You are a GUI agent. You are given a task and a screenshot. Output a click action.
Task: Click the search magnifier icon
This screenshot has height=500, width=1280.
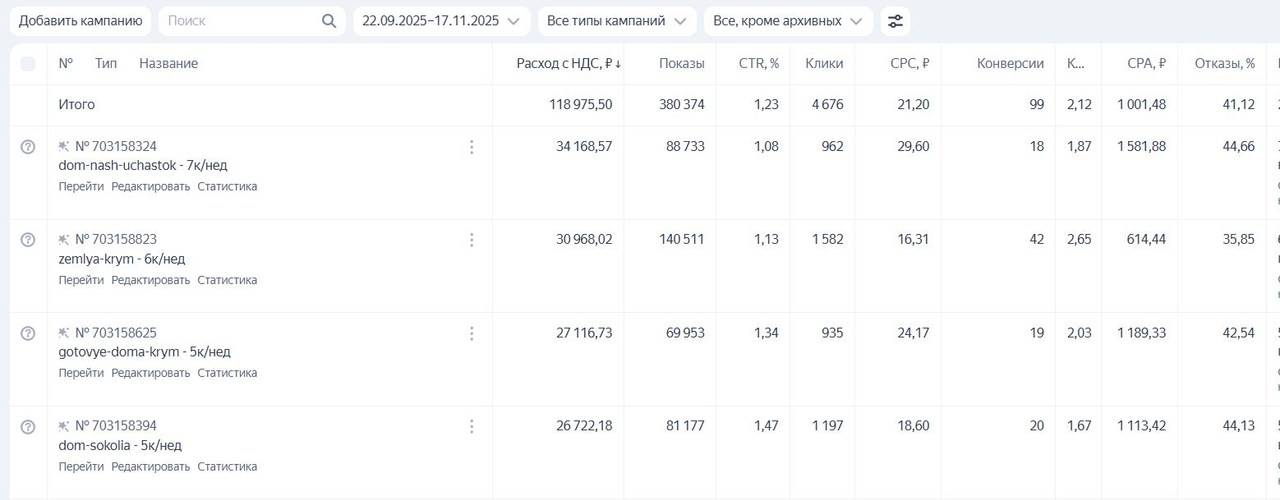click(329, 21)
